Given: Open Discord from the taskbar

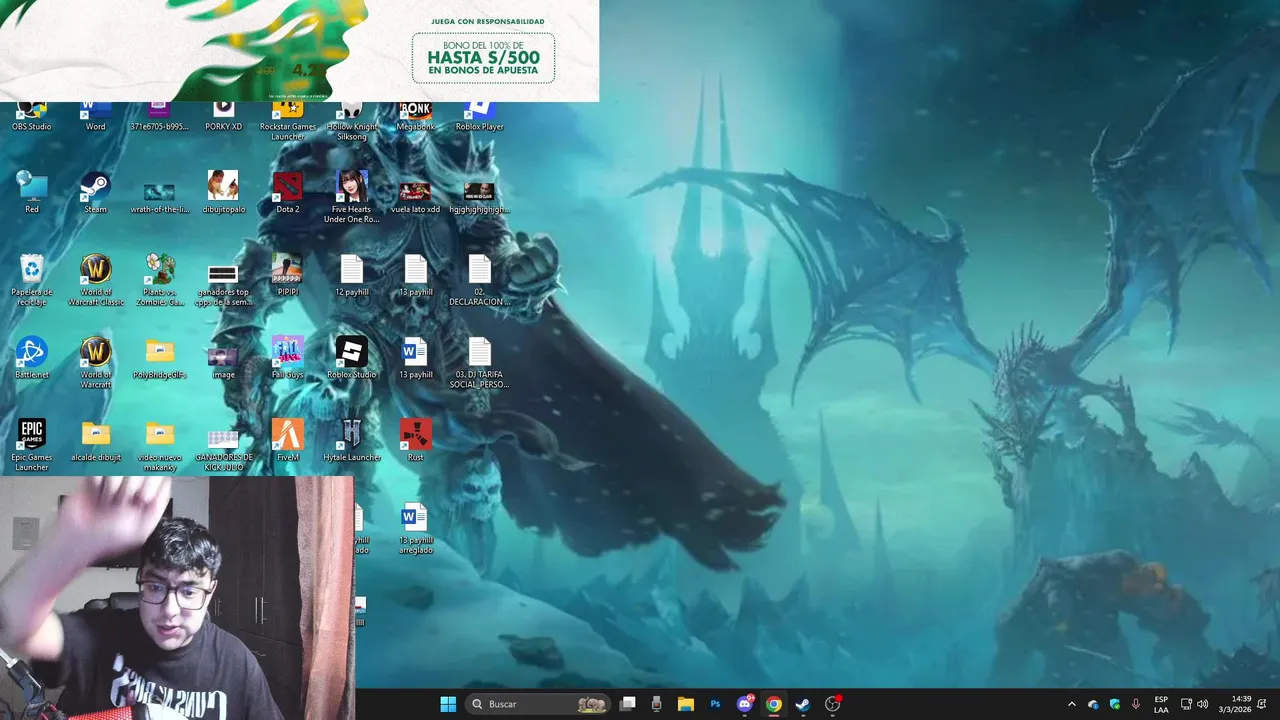Looking at the screenshot, I should 744,704.
